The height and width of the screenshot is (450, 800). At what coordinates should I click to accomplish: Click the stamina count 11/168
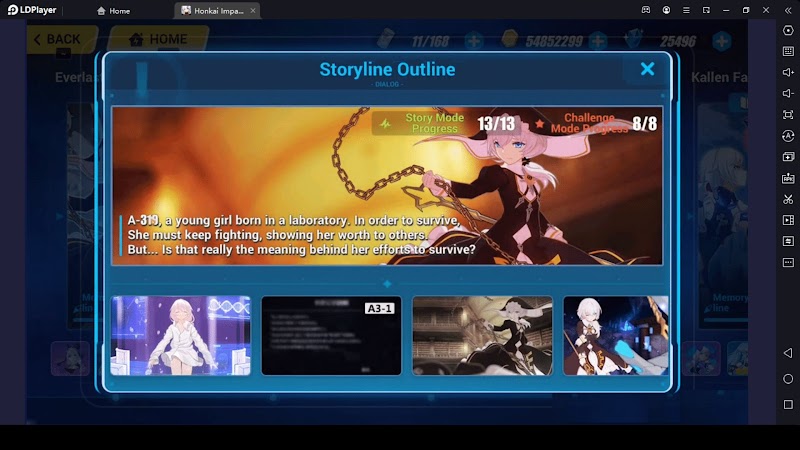430,41
